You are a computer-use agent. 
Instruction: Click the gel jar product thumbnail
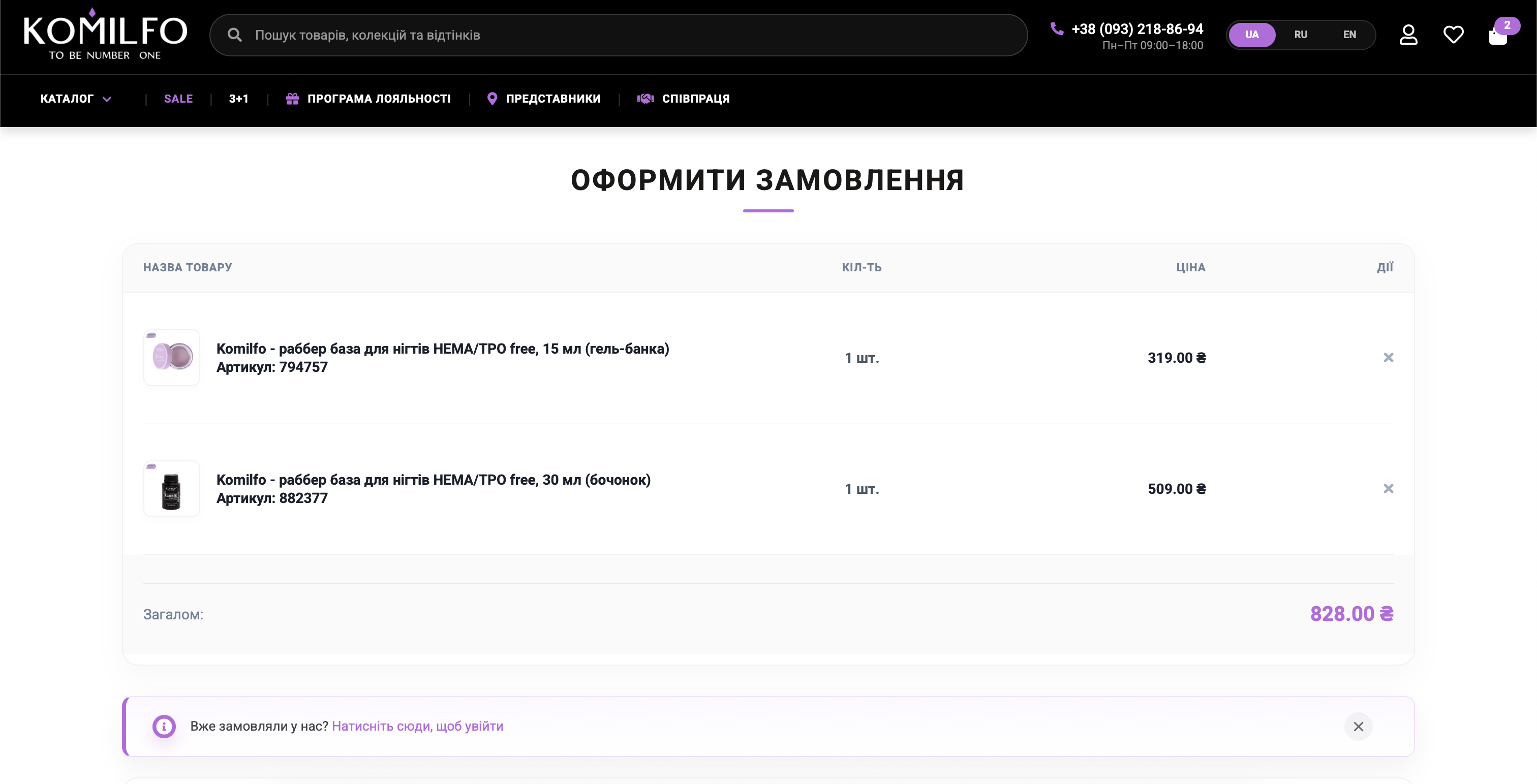(172, 357)
